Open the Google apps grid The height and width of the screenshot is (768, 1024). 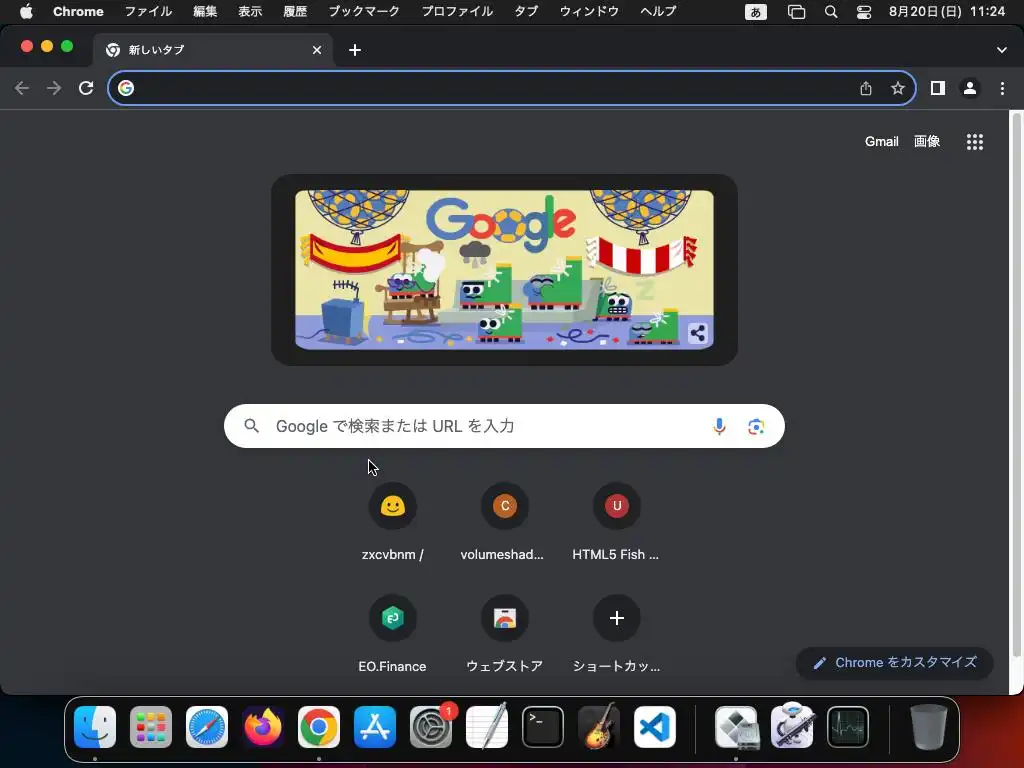974,142
